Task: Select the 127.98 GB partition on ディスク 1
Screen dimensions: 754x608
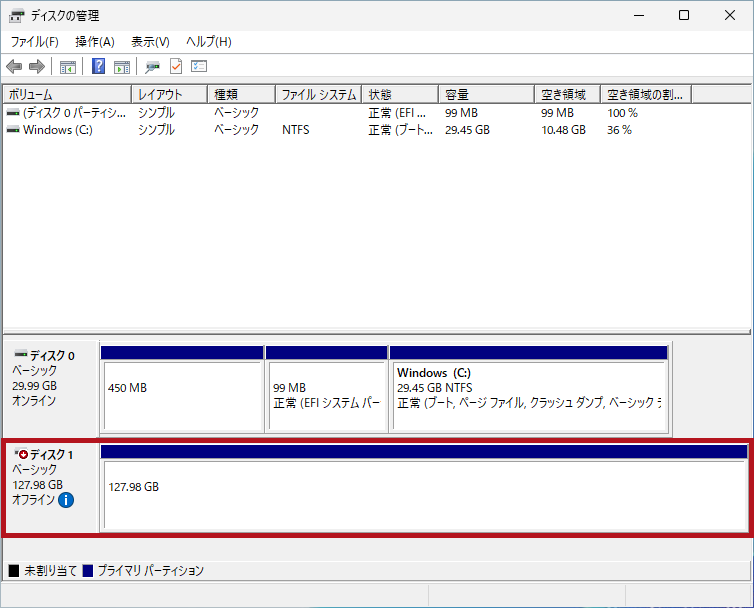Action: [424, 494]
